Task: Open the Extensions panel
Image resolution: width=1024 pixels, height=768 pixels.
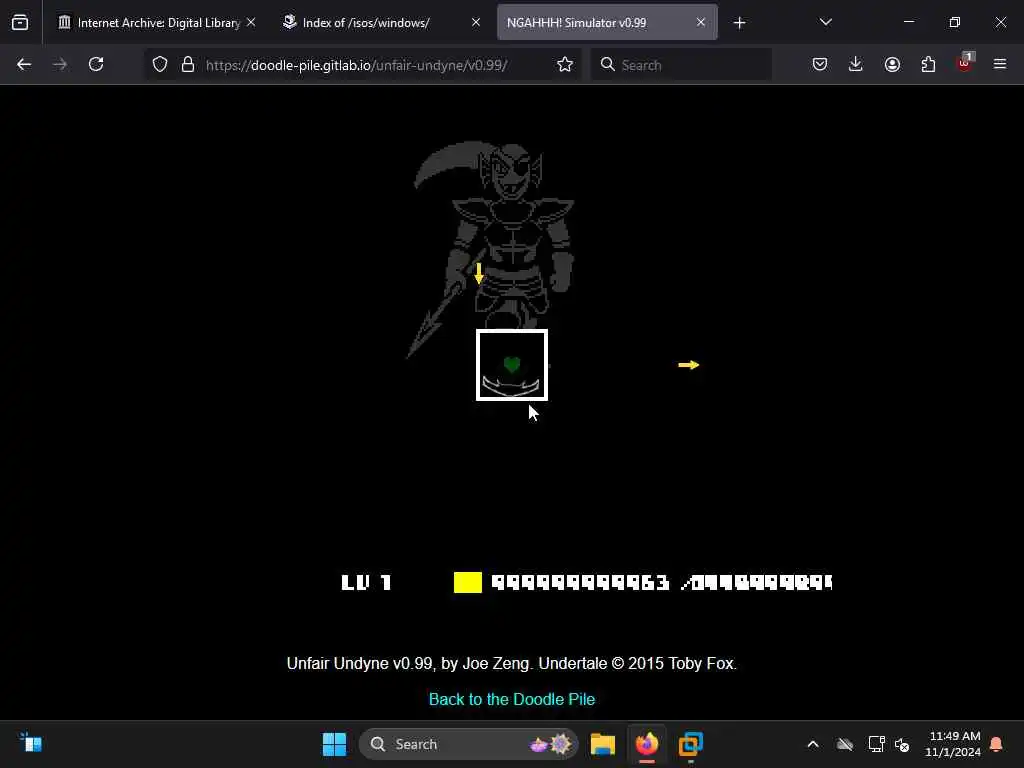Action: (928, 65)
